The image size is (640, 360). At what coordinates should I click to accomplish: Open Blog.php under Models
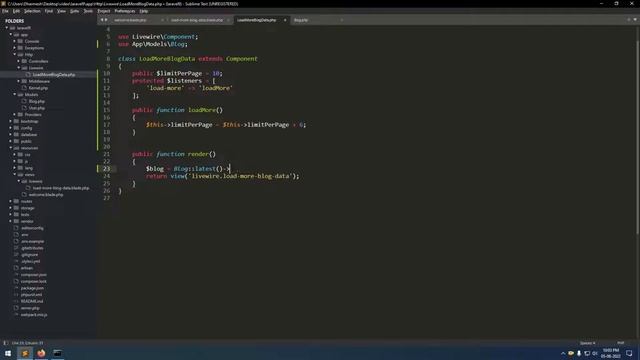37,101
